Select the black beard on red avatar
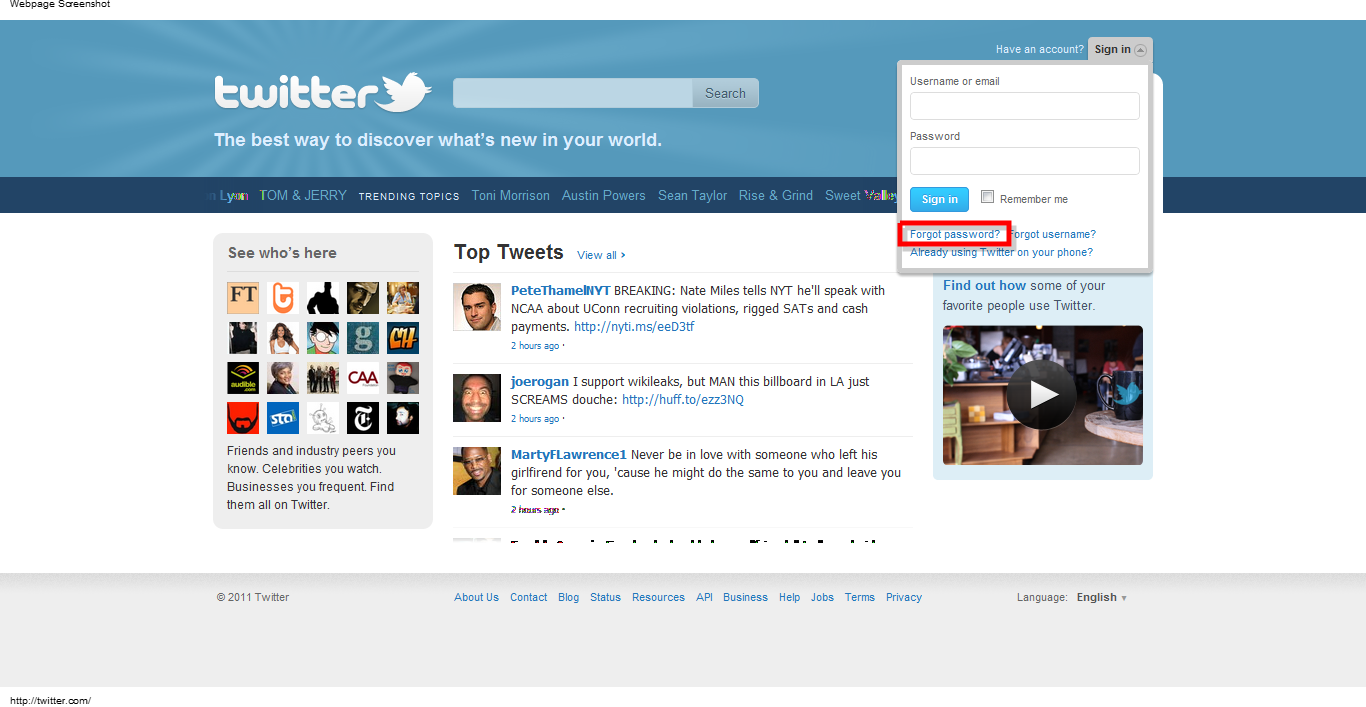The width and height of the screenshot is (1366, 707). [x=243, y=418]
